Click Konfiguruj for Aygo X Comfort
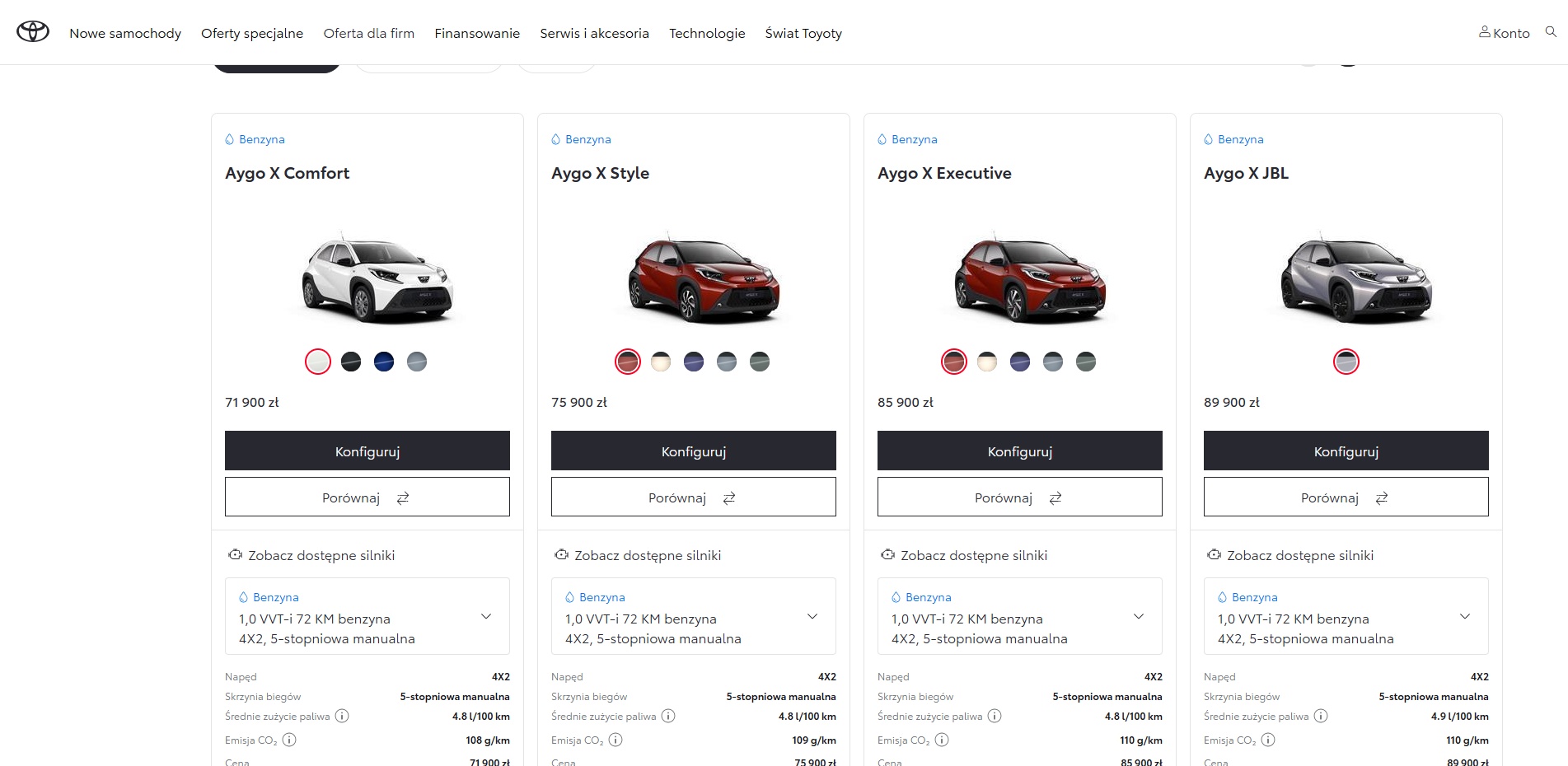 [367, 451]
